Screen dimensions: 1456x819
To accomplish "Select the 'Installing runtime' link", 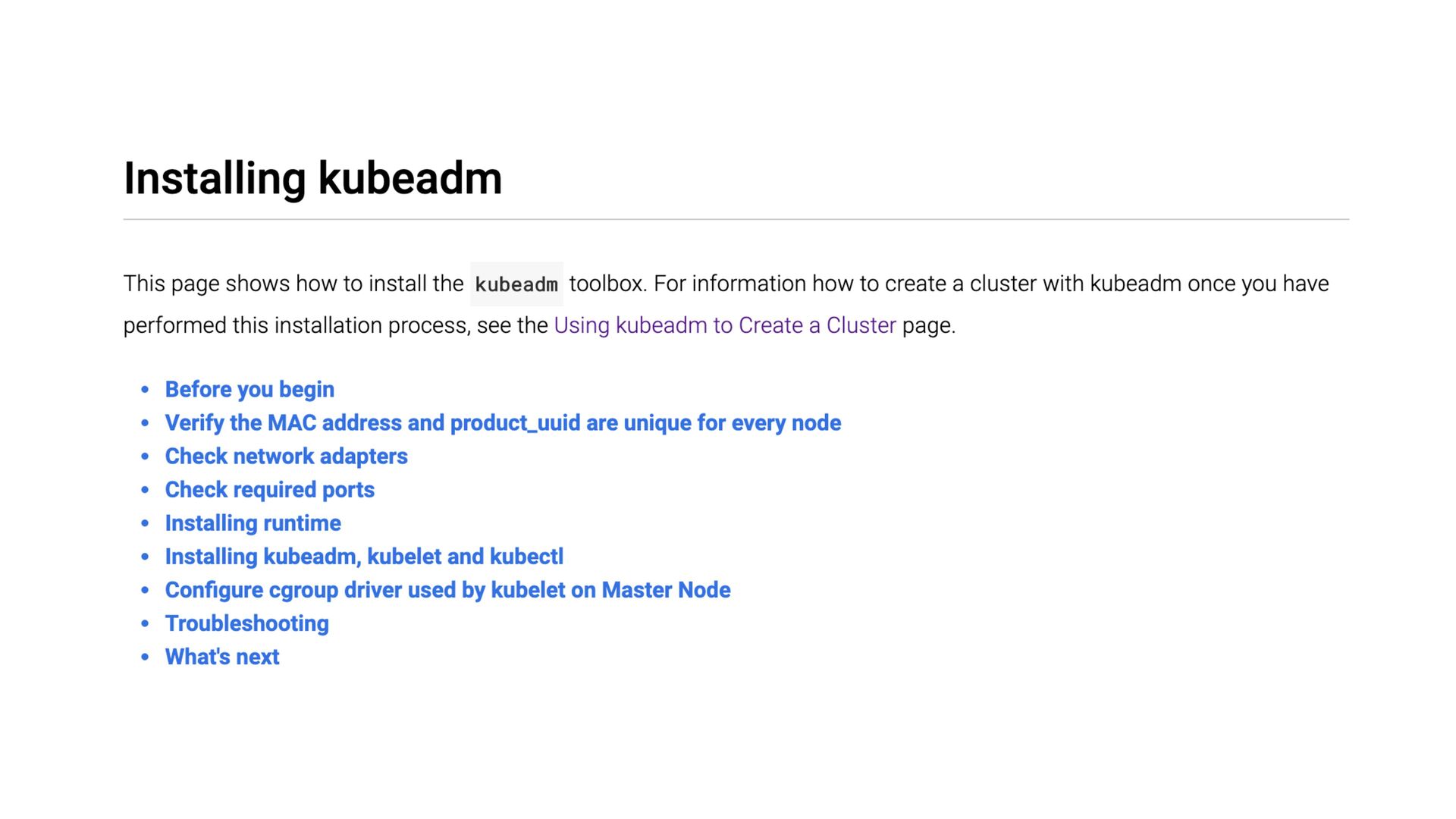I will point(253,522).
